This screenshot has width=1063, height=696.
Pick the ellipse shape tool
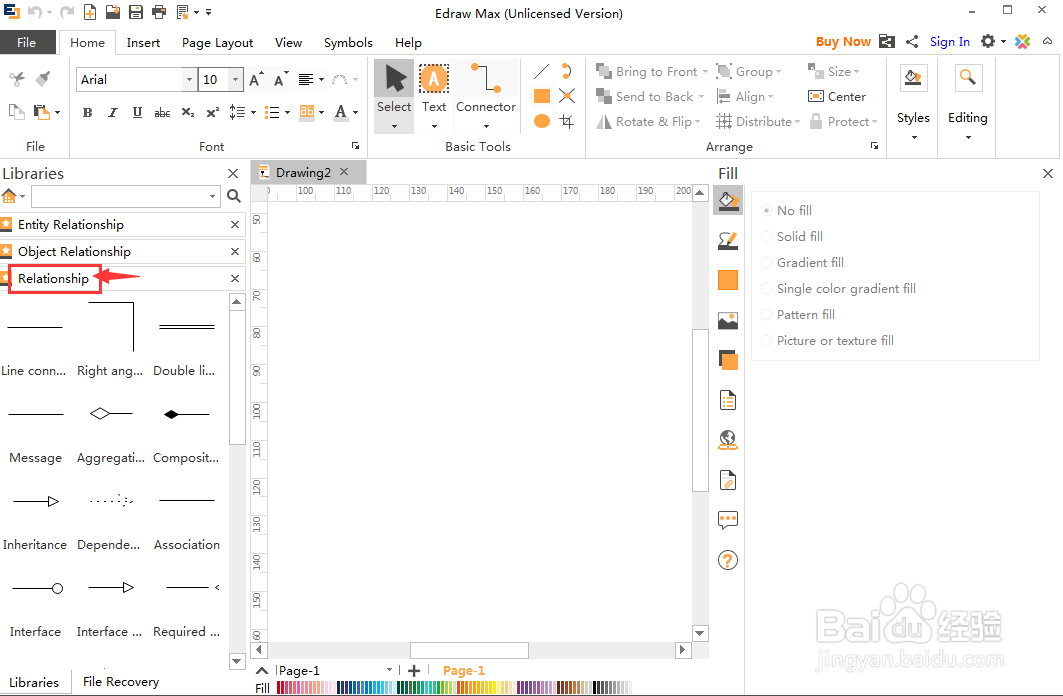tap(542, 121)
